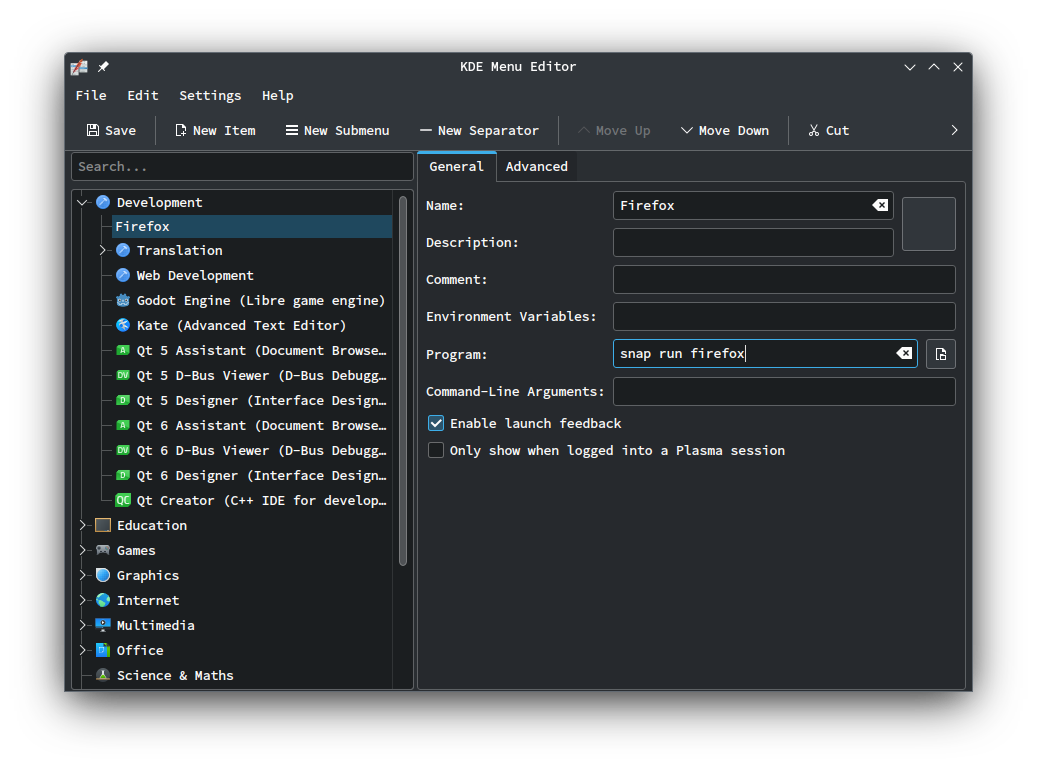This screenshot has width=1037, height=768.
Task: Open the Edit menu
Action: pyautogui.click(x=143, y=95)
